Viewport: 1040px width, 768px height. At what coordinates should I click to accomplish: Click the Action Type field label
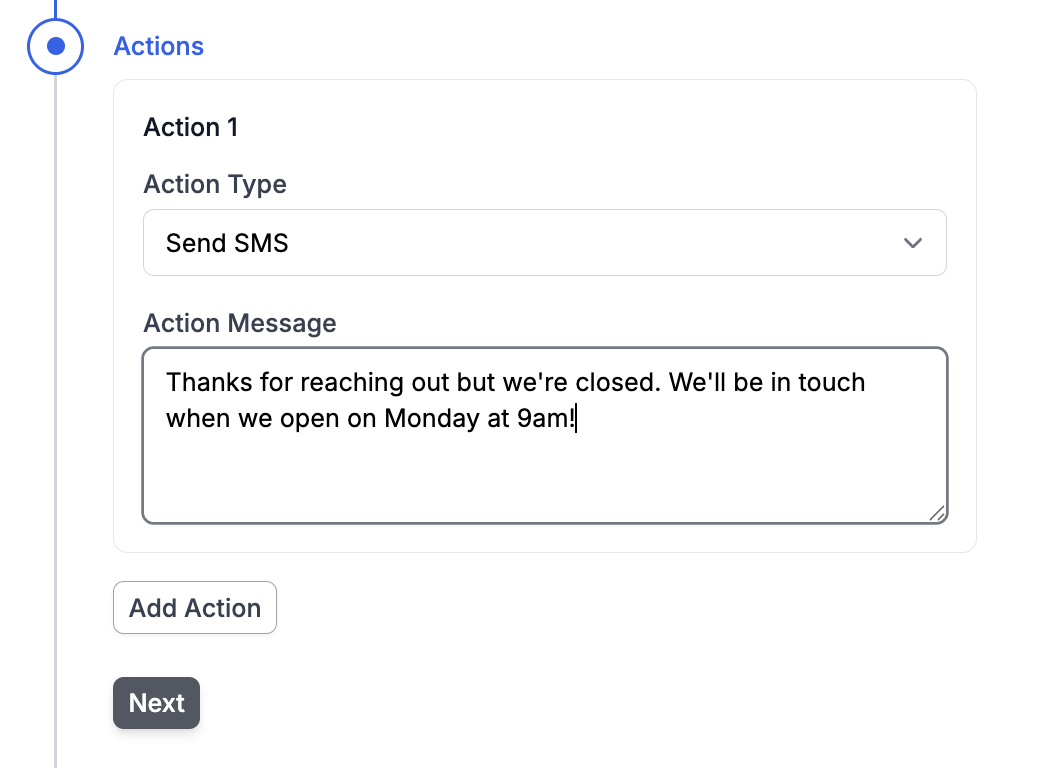click(215, 184)
